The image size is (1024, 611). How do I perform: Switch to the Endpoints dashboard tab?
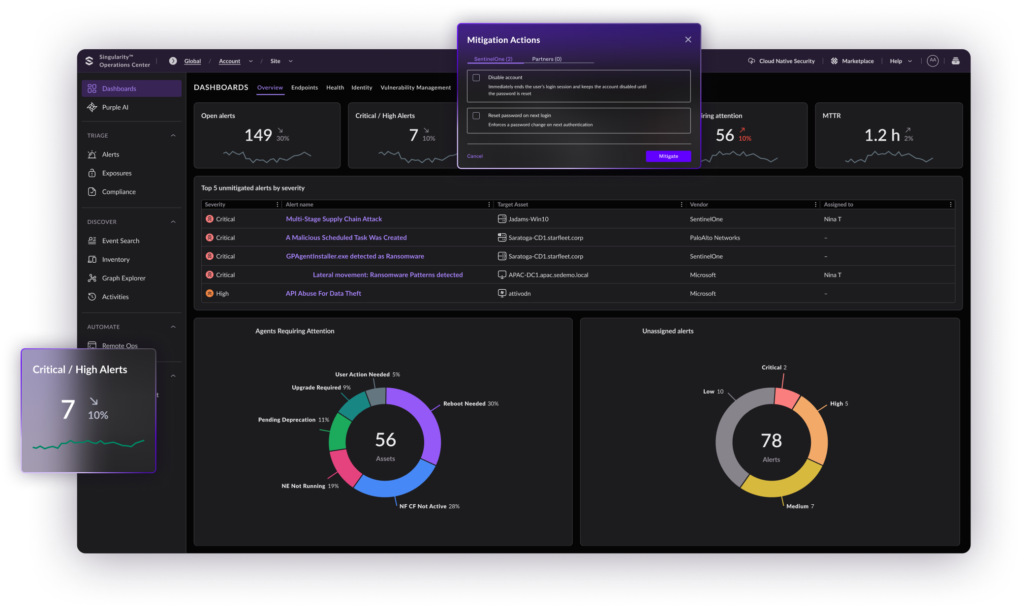coord(304,87)
